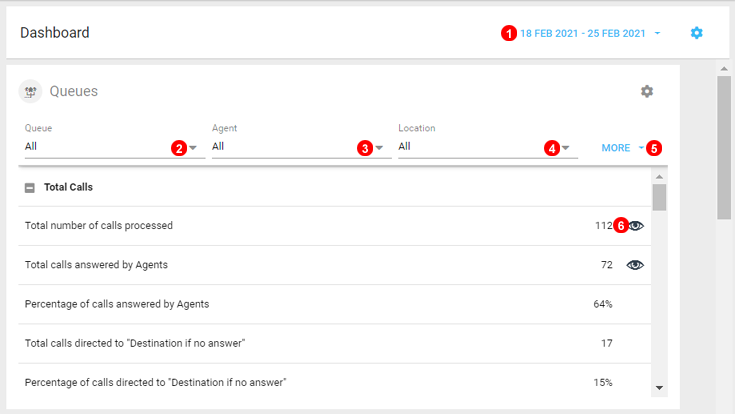This screenshot has width=735, height=414.
Task: Click the Queues heading text
Action: (74, 91)
